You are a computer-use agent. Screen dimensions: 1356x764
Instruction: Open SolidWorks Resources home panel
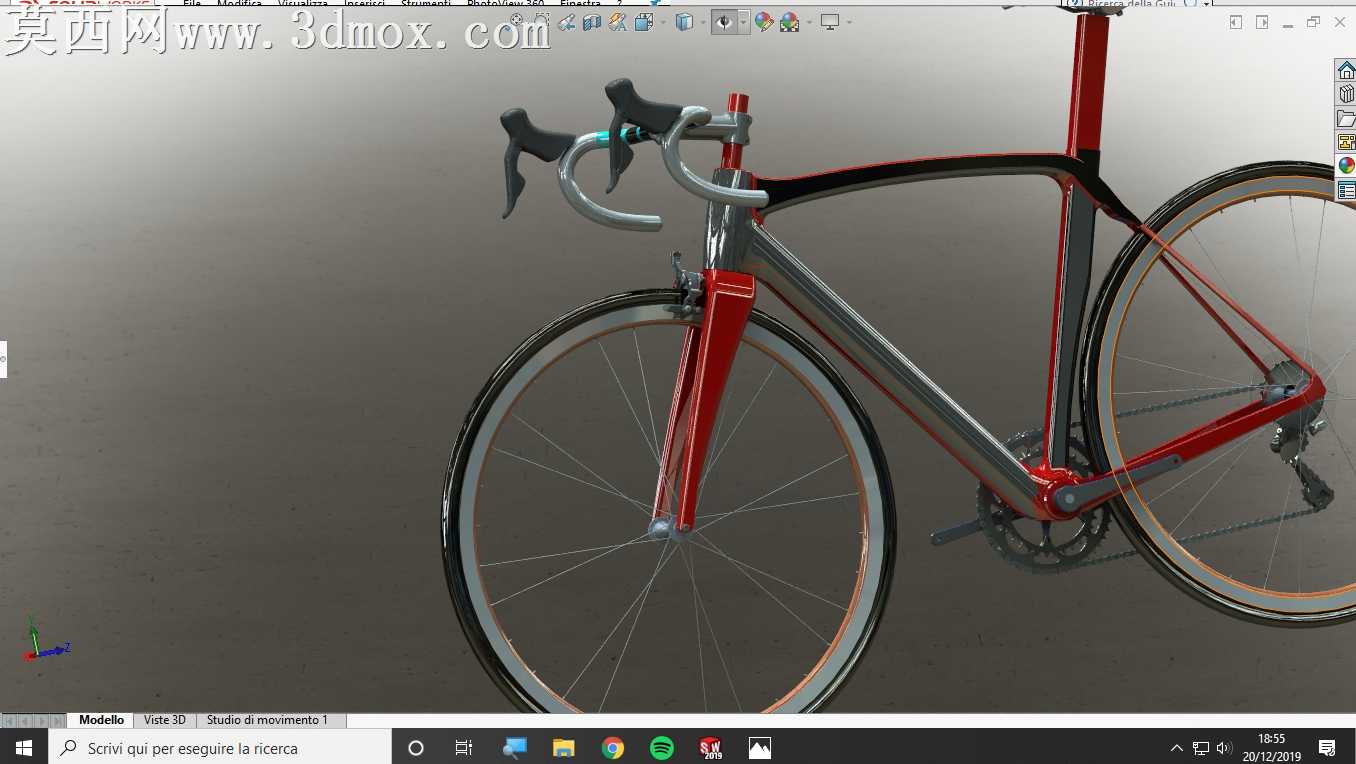pos(1346,70)
